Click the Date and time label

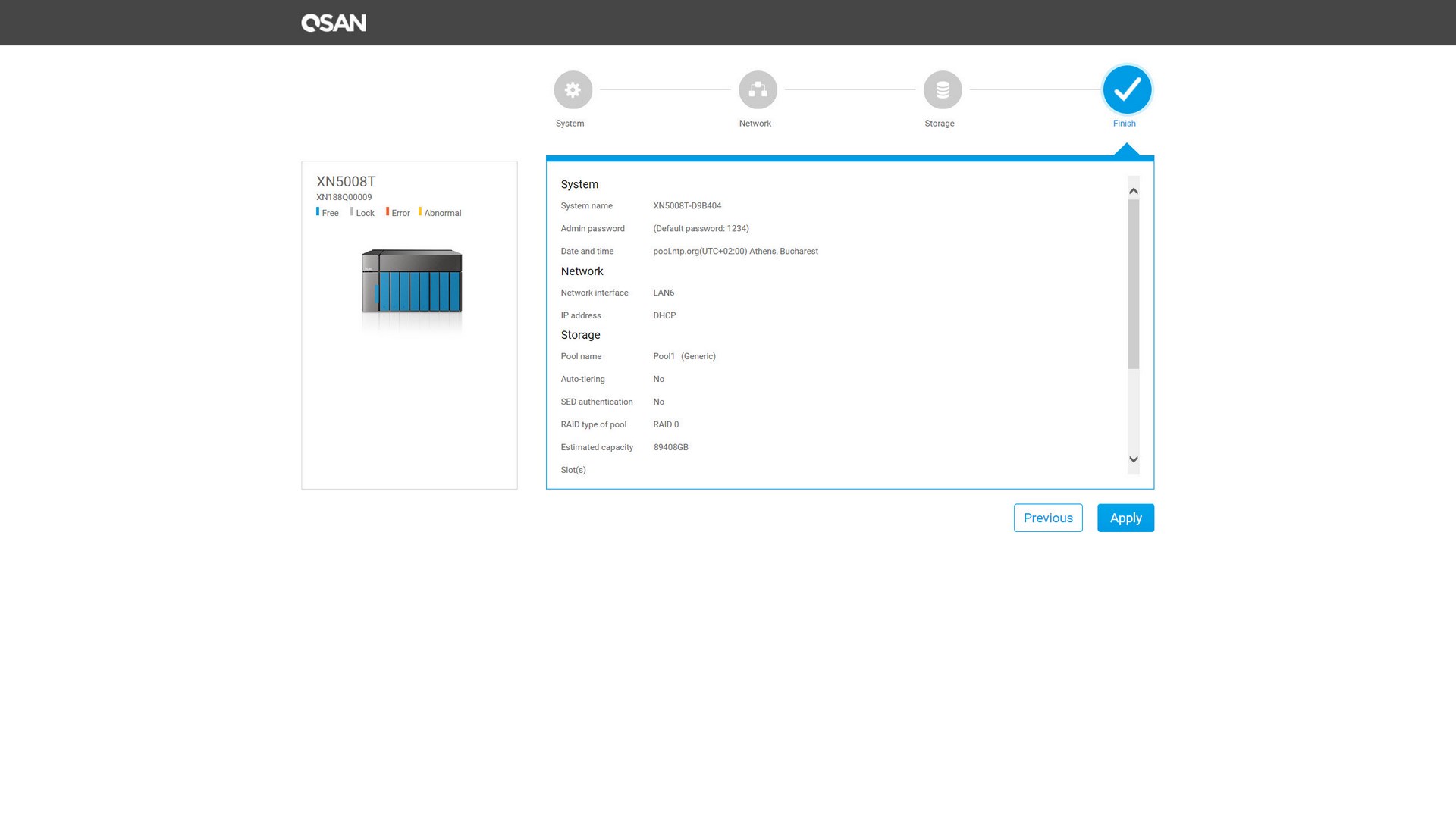tap(587, 252)
